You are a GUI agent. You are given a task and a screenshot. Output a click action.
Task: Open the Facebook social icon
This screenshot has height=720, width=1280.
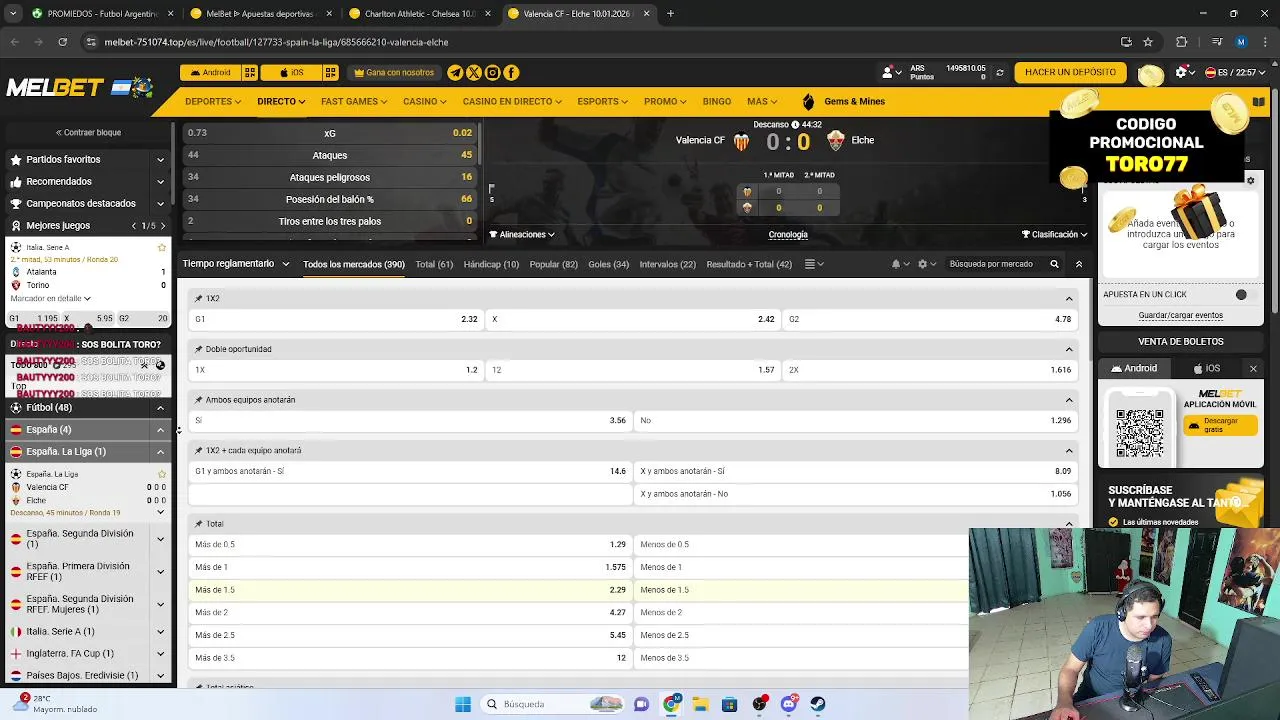511,72
